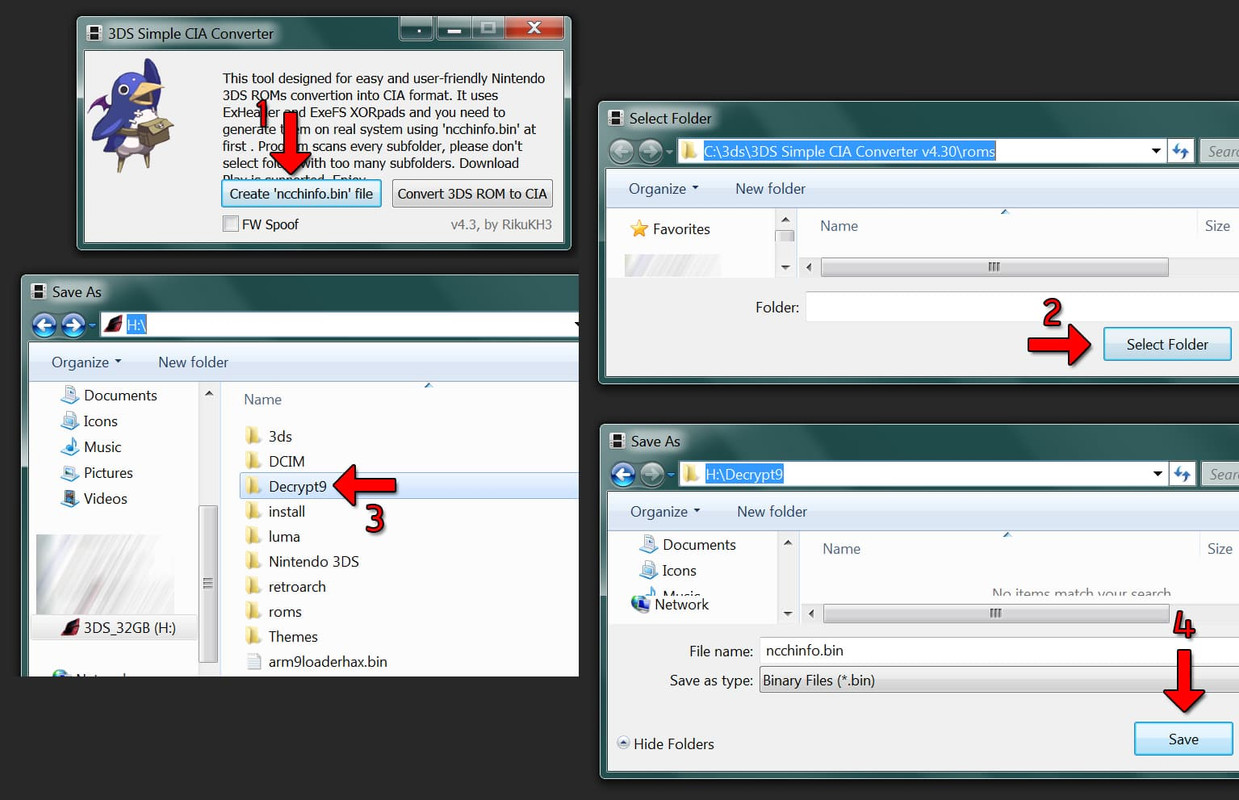
Task: Click the File name field containing ncchinfo.bin
Action: pyautogui.click(x=999, y=650)
